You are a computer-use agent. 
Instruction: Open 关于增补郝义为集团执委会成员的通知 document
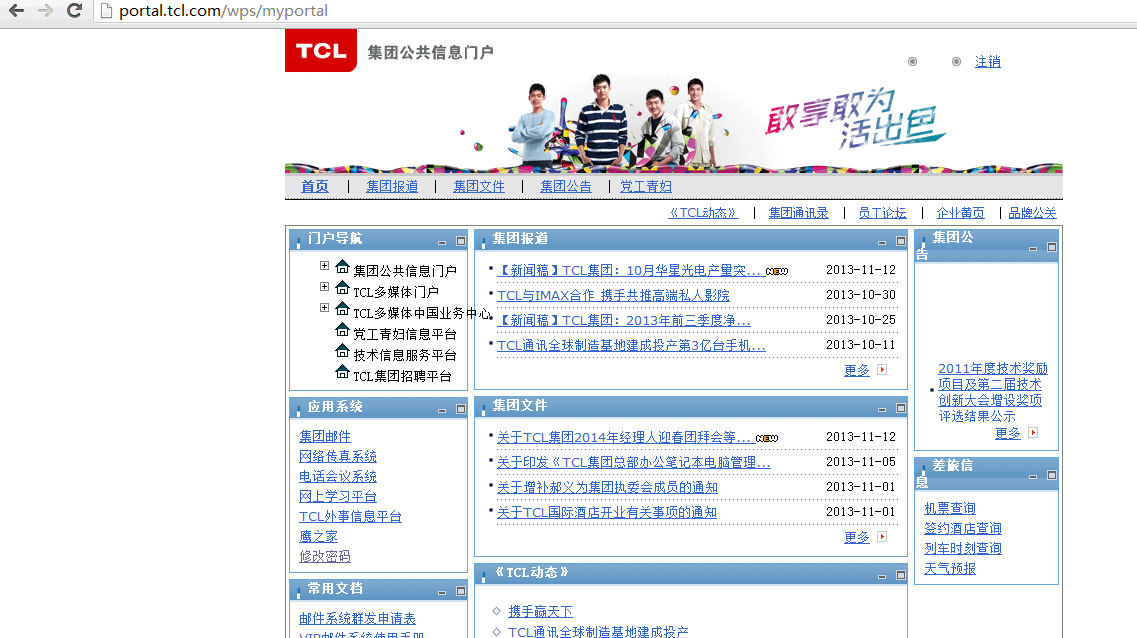click(607, 487)
